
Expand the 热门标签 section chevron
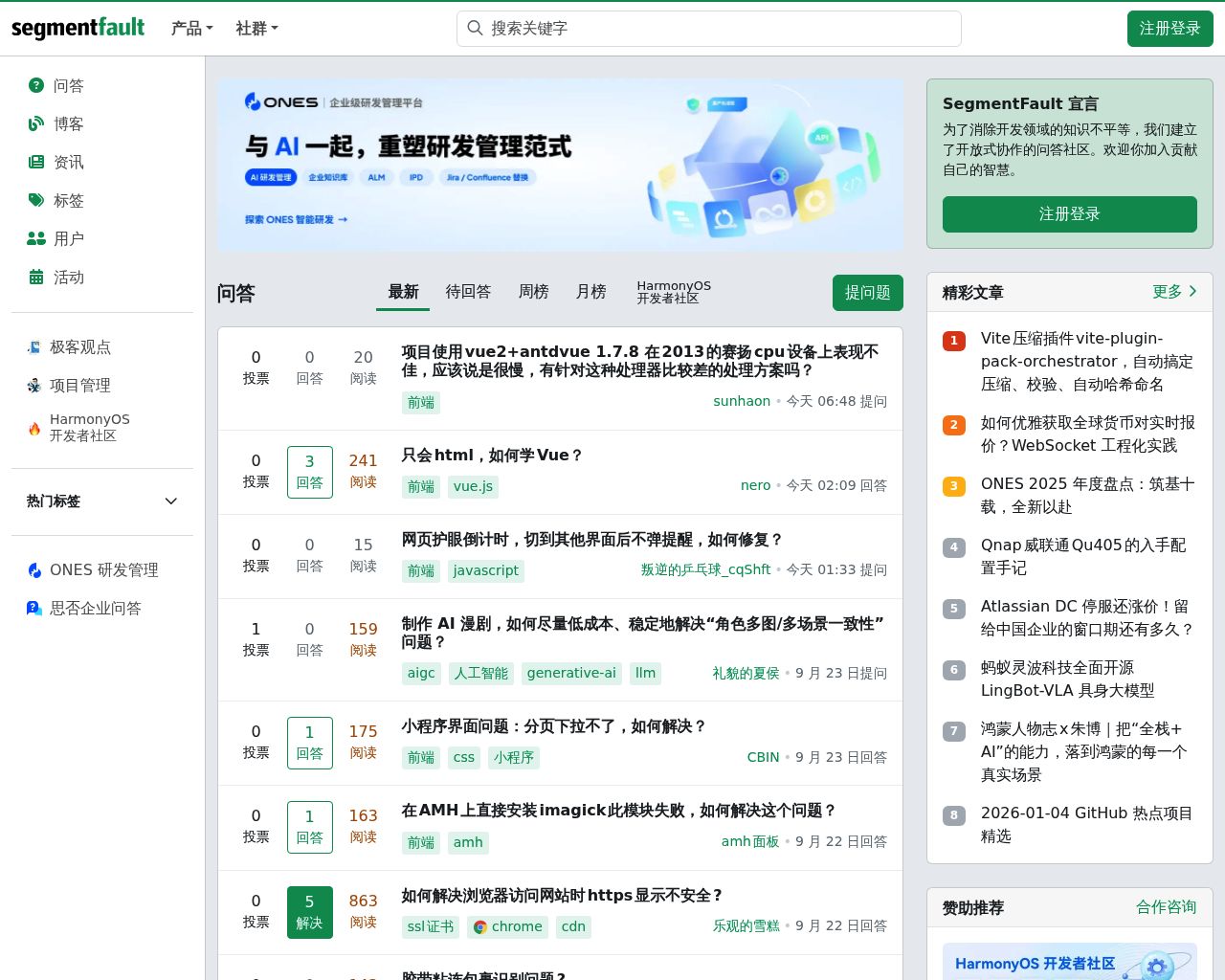tap(171, 501)
